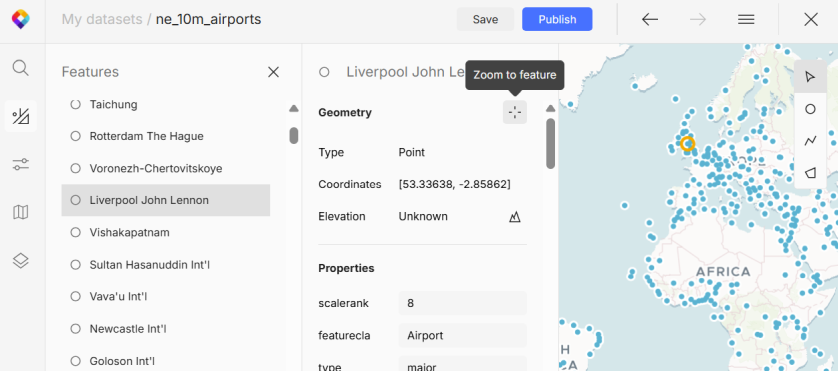
Task: Select the point draw tool on map
Action: (x=810, y=109)
